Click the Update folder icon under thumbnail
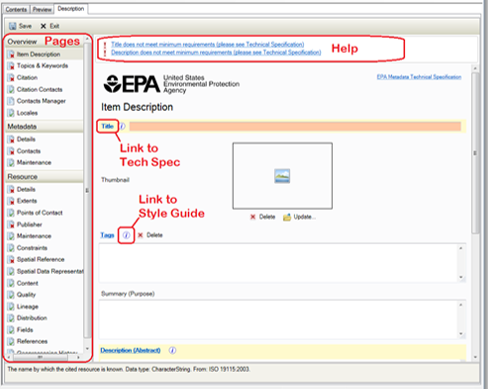This screenshot has width=488, height=389. (x=287, y=217)
